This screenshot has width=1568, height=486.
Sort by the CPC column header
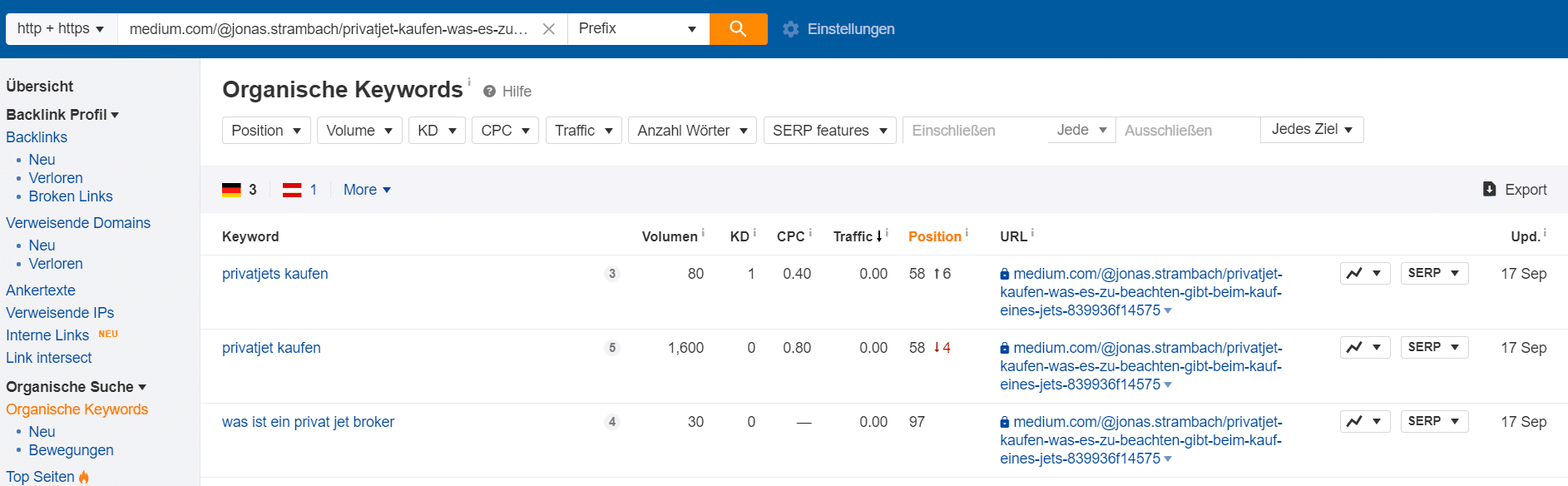790,236
